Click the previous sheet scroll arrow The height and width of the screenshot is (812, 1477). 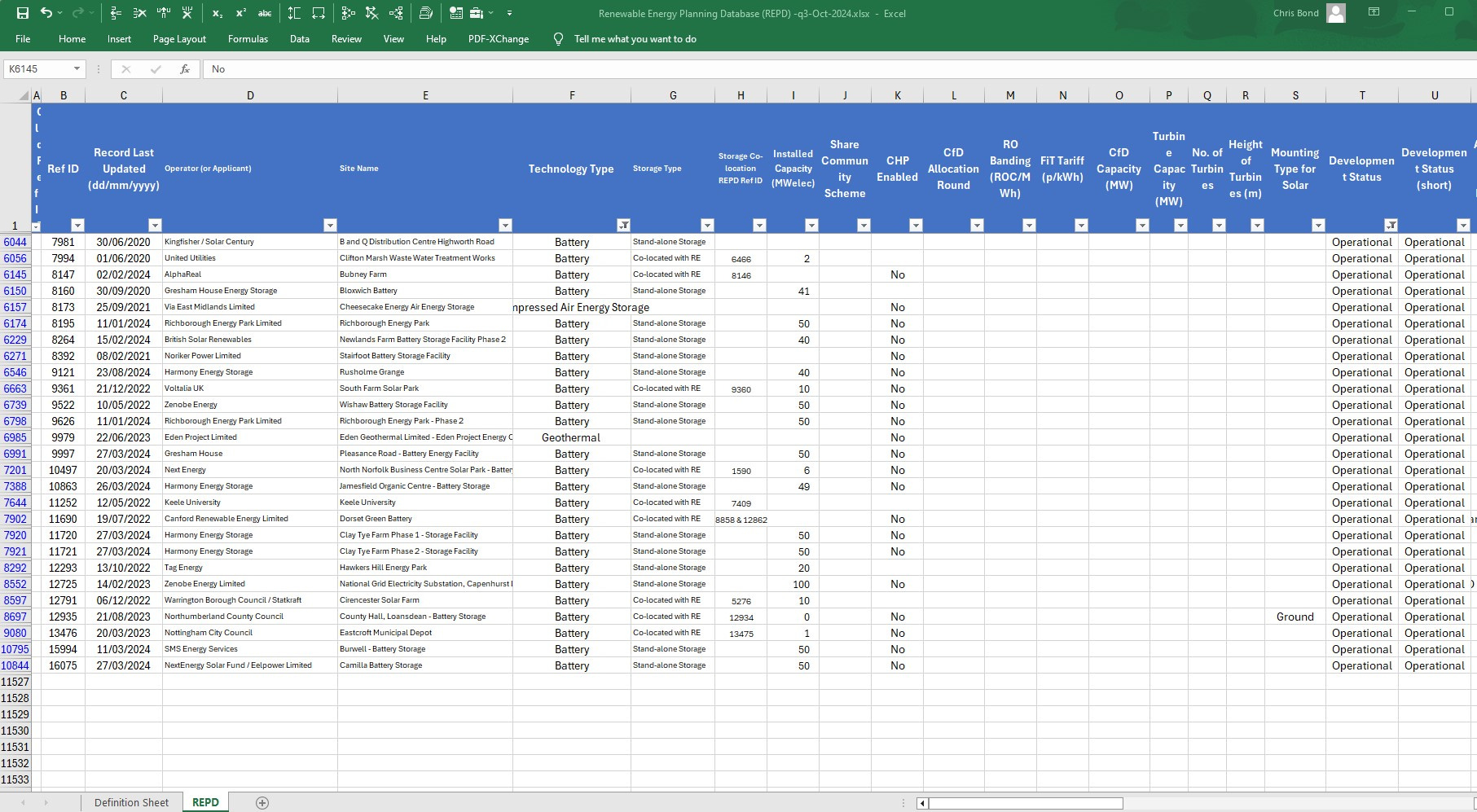tap(23, 803)
